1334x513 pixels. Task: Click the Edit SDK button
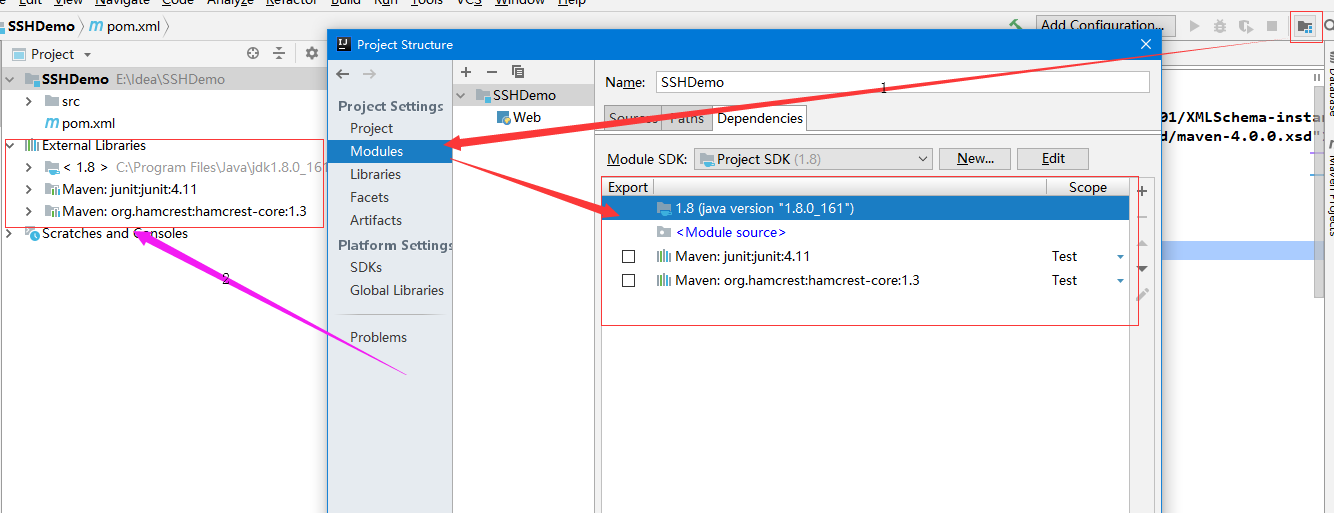click(x=1053, y=159)
